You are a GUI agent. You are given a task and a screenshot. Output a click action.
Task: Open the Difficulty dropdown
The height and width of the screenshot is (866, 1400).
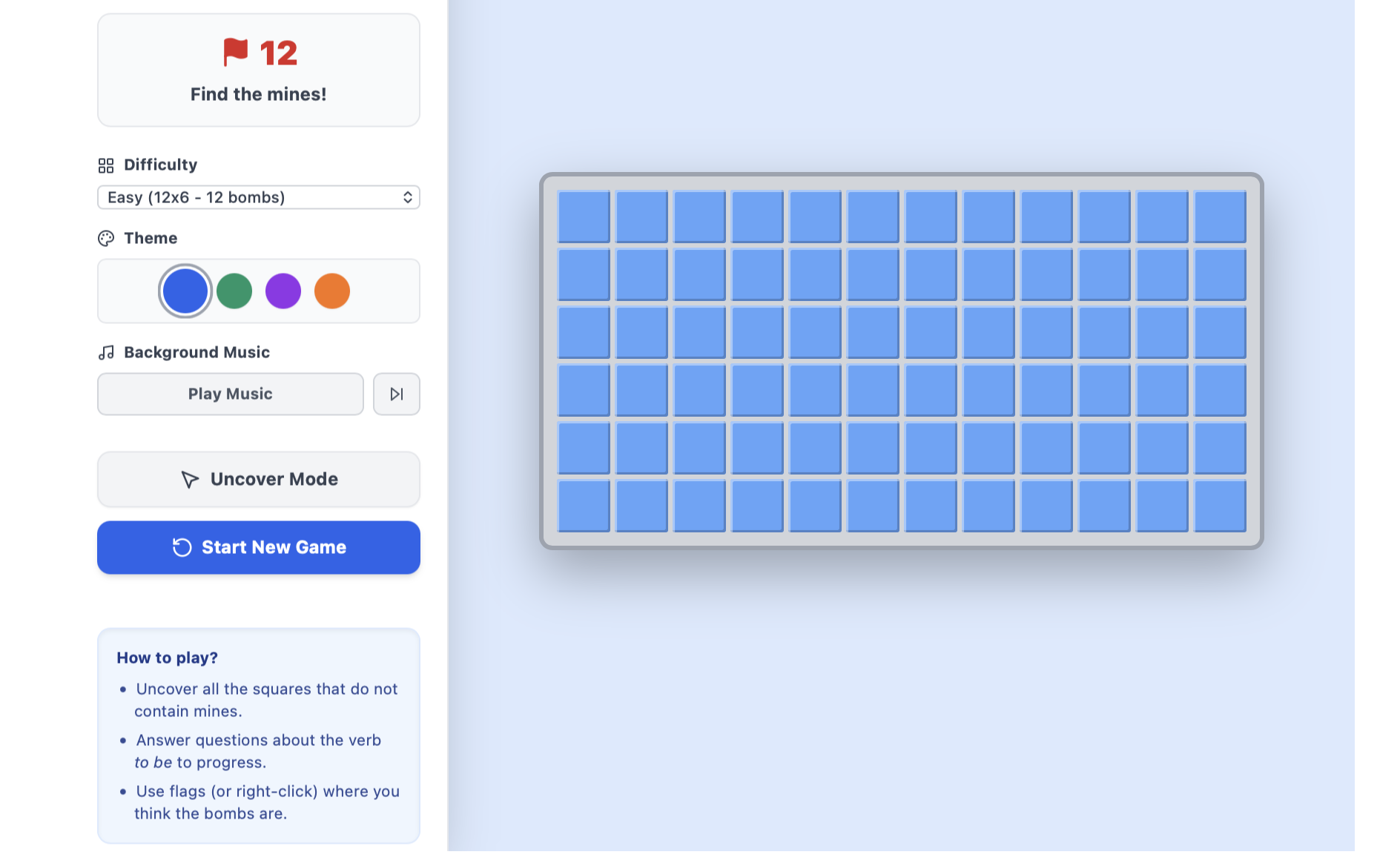259,197
